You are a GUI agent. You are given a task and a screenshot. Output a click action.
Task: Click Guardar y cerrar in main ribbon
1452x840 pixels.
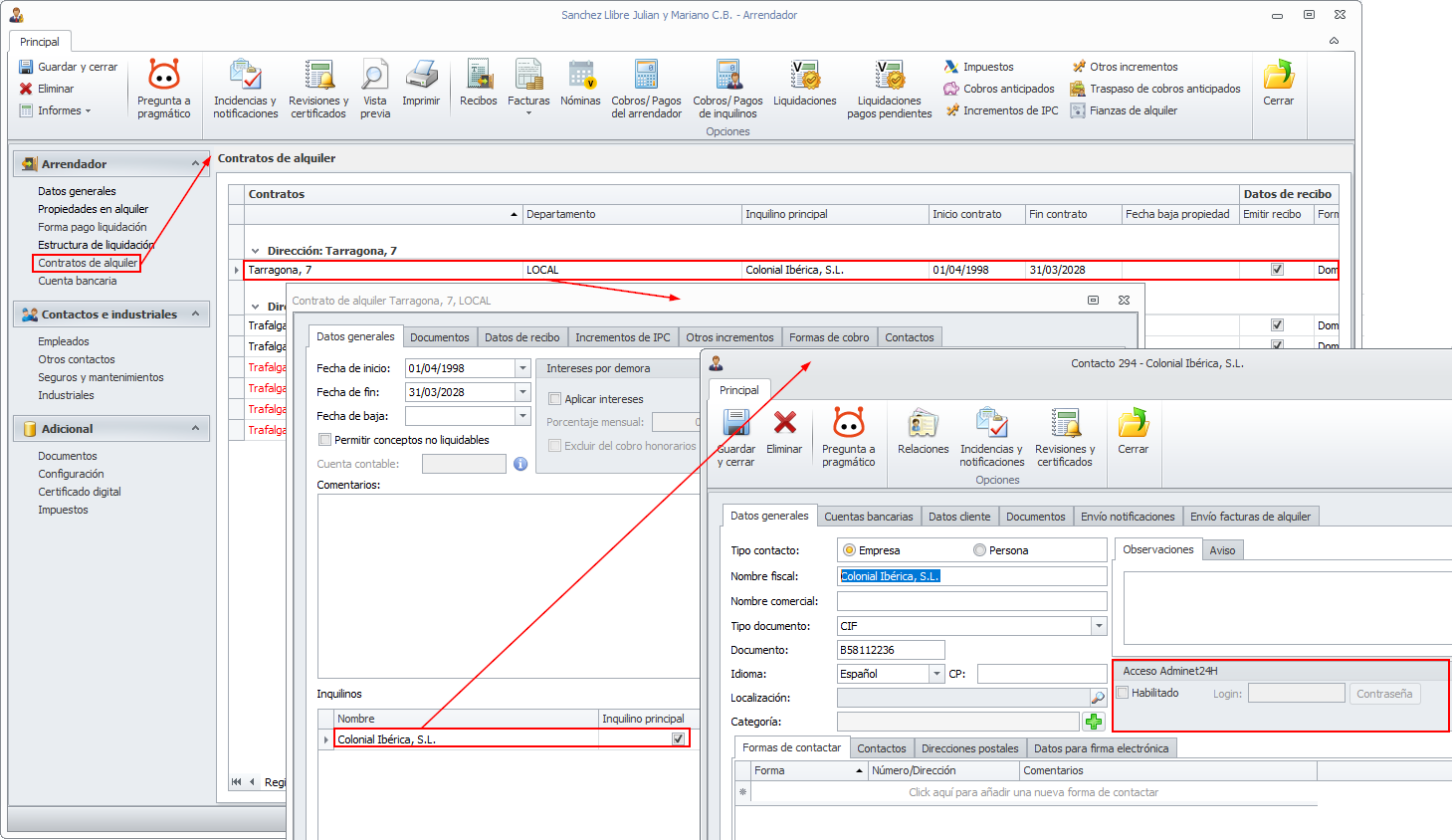[x=68, y=67]
